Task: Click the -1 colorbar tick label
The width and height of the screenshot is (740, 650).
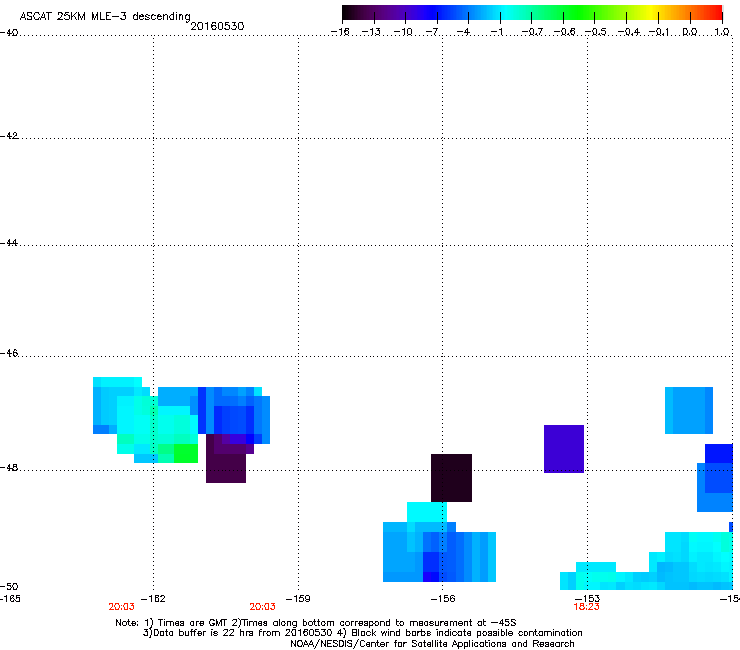Action: pos(496,32)
